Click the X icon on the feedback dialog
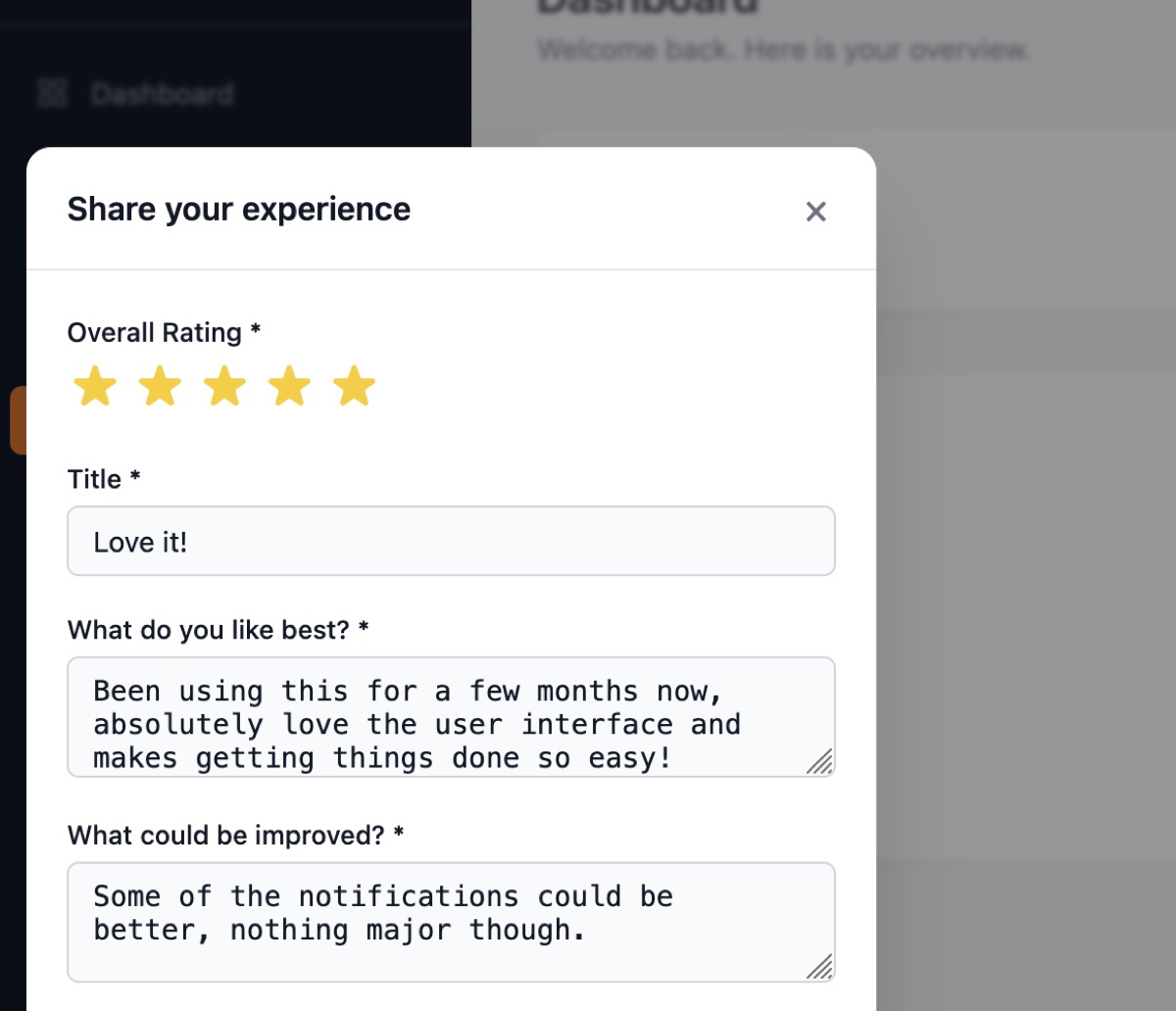The image size is (1176, 1011). pyautogui.click(x=815, y=211)
